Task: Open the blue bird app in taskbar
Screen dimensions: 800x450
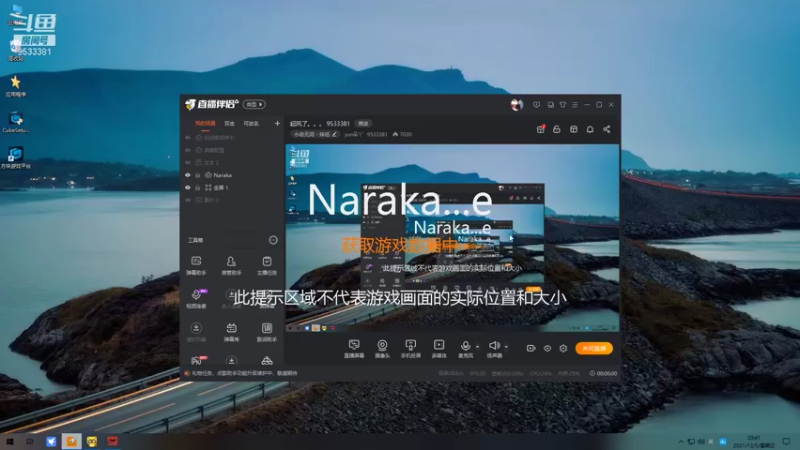Action: click(51, 441)
